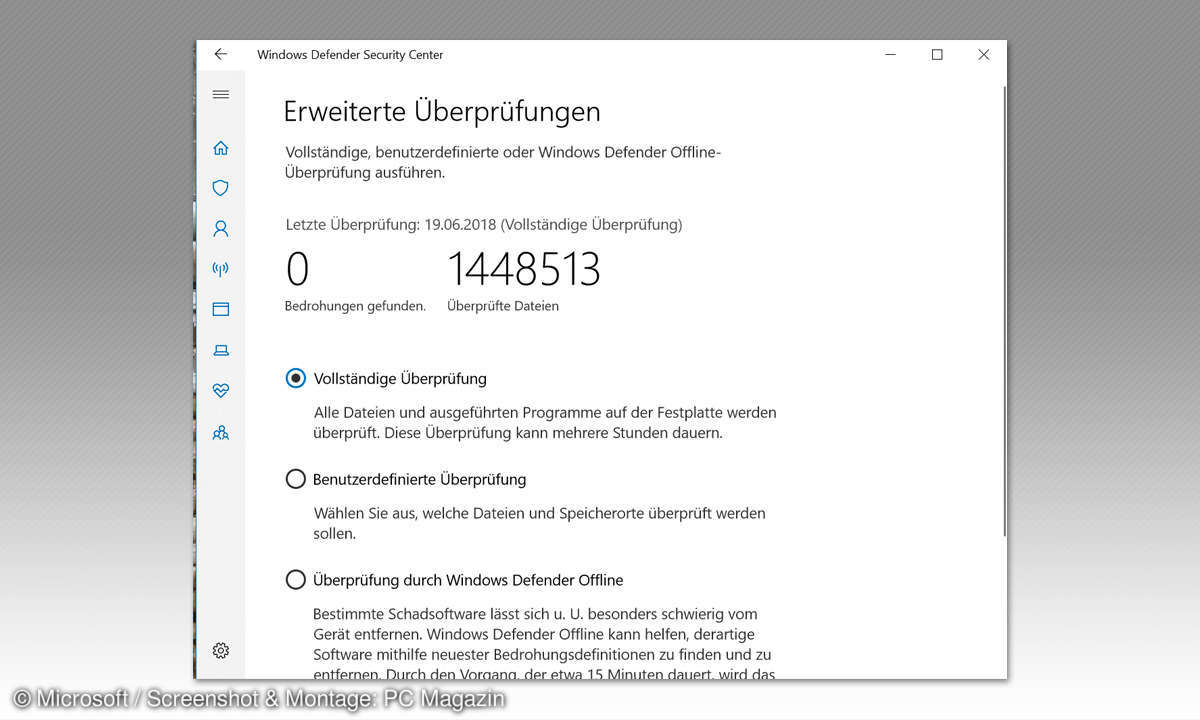Open App & browser control icon
The width and height of the screenshot is (1200, 720).
point(221,309)
